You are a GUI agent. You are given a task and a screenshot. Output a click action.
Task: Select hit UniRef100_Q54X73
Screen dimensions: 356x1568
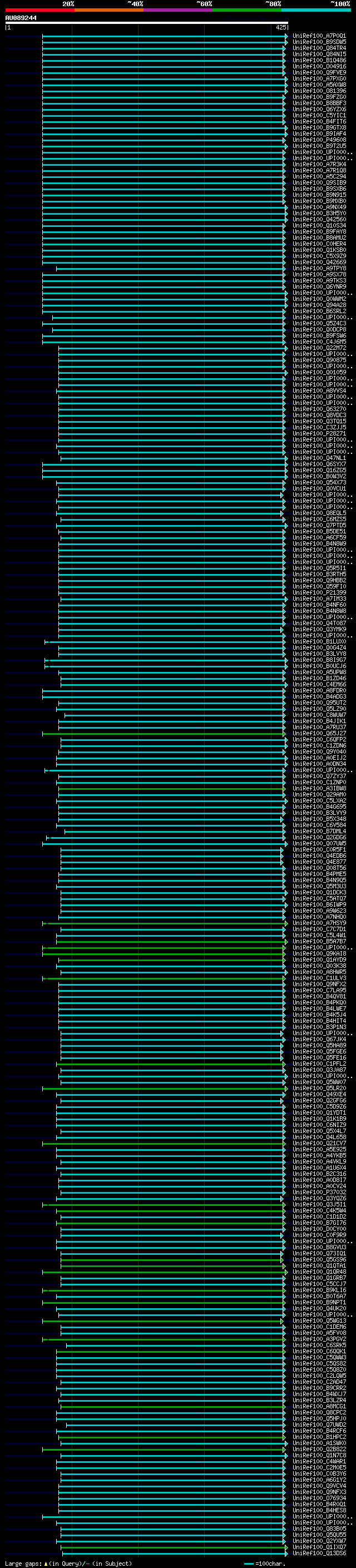point(319,483)
